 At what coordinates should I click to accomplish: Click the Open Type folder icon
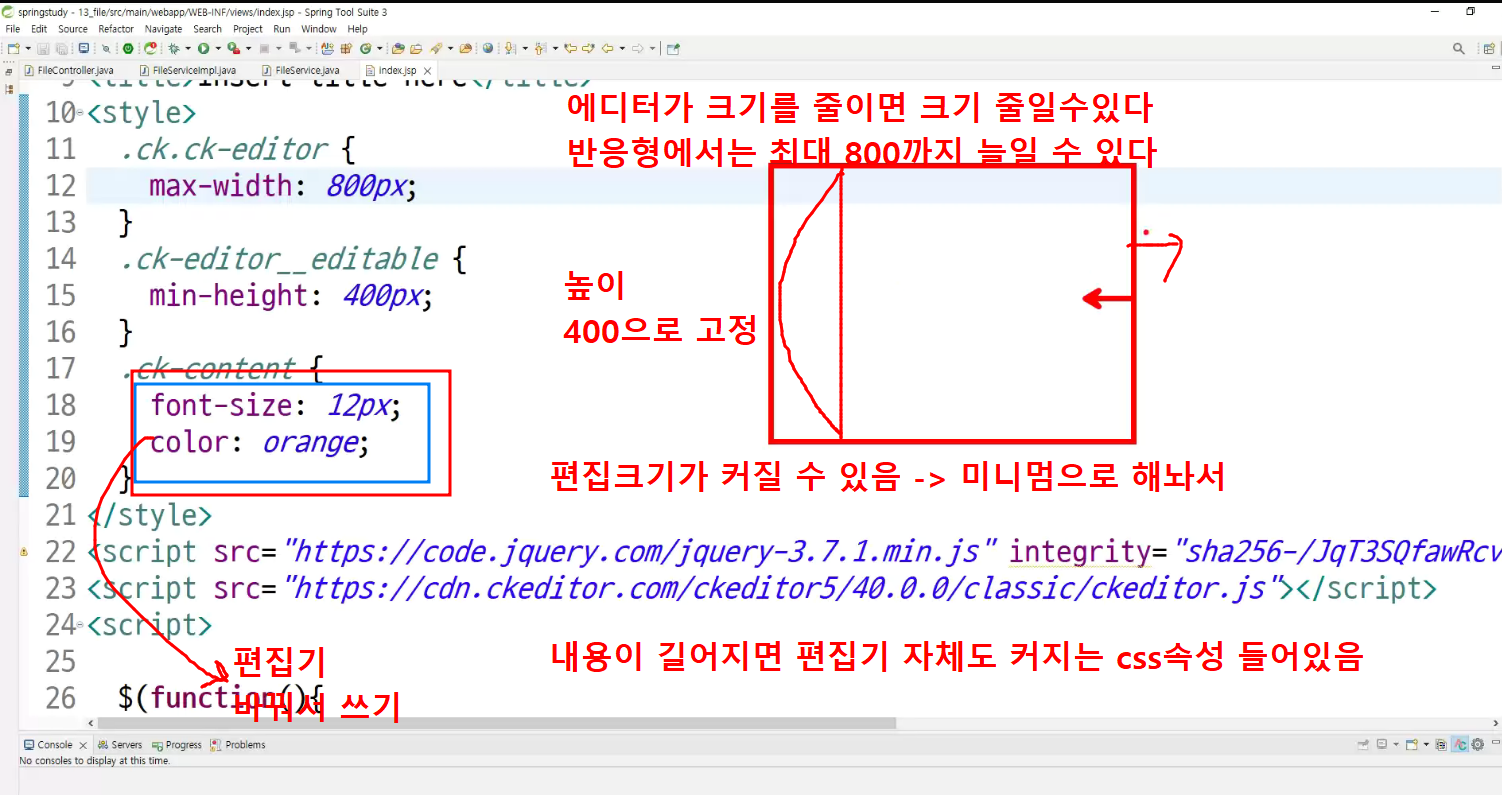398,48
